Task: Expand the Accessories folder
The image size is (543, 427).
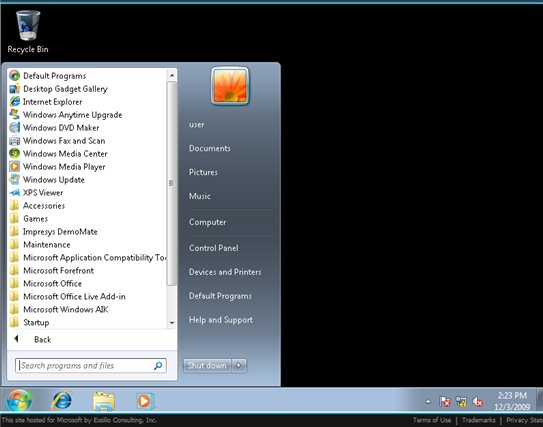Action: [37, 206]
